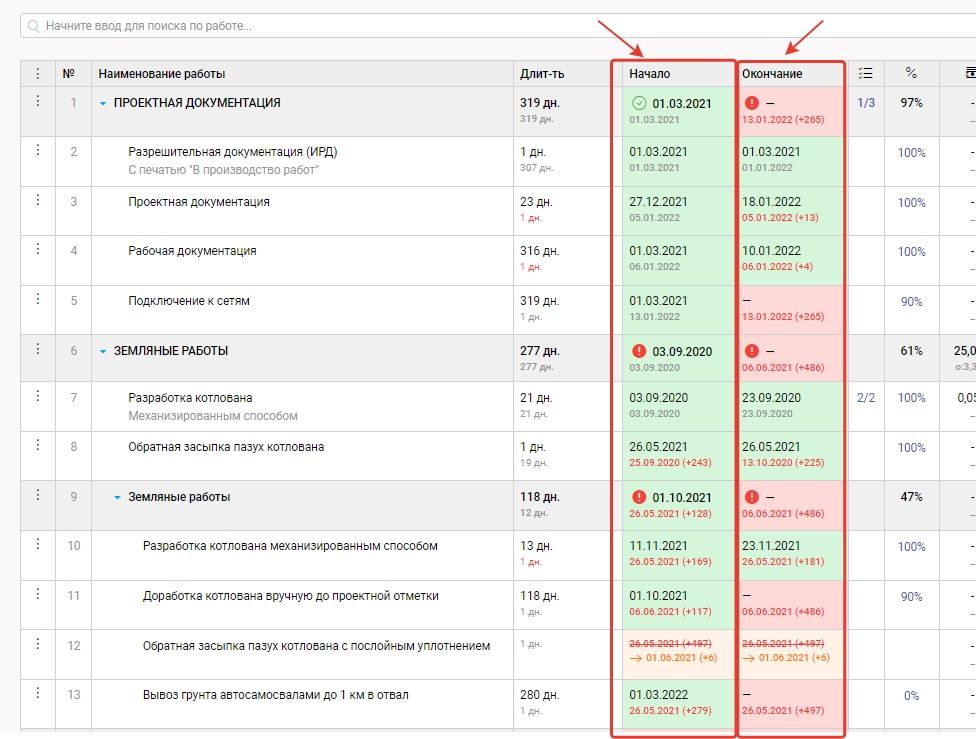This screenshot has height=739, width=976.
Task: Open the 1/3 checklist link in row 1
Action: coord(866,102)
